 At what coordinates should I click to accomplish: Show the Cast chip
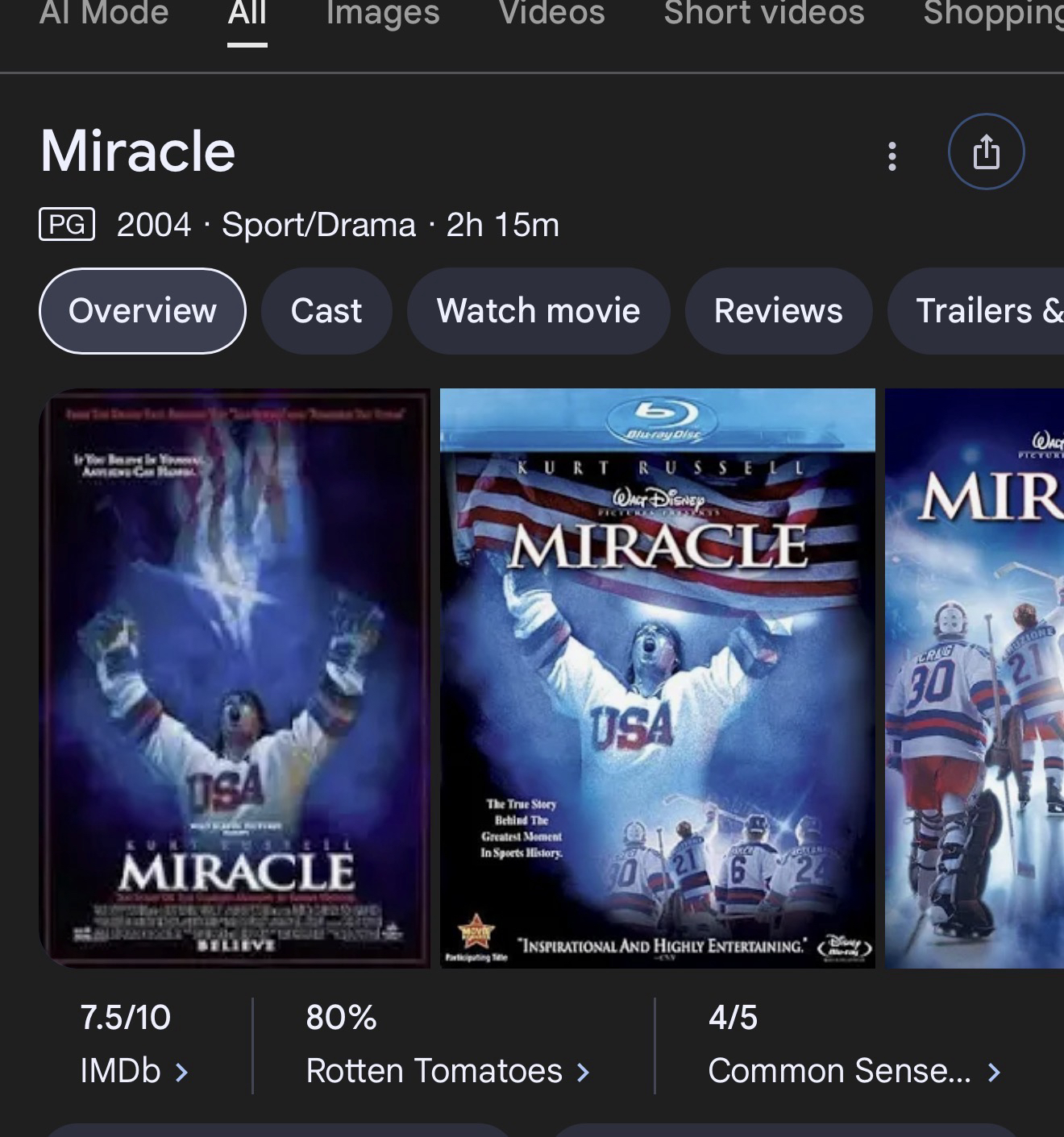326,311
